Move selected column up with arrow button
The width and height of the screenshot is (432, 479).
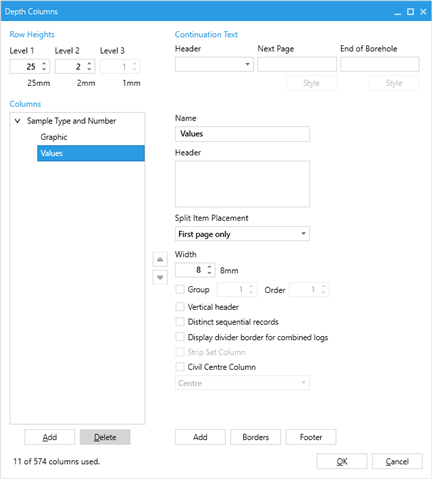pos(160,259)
